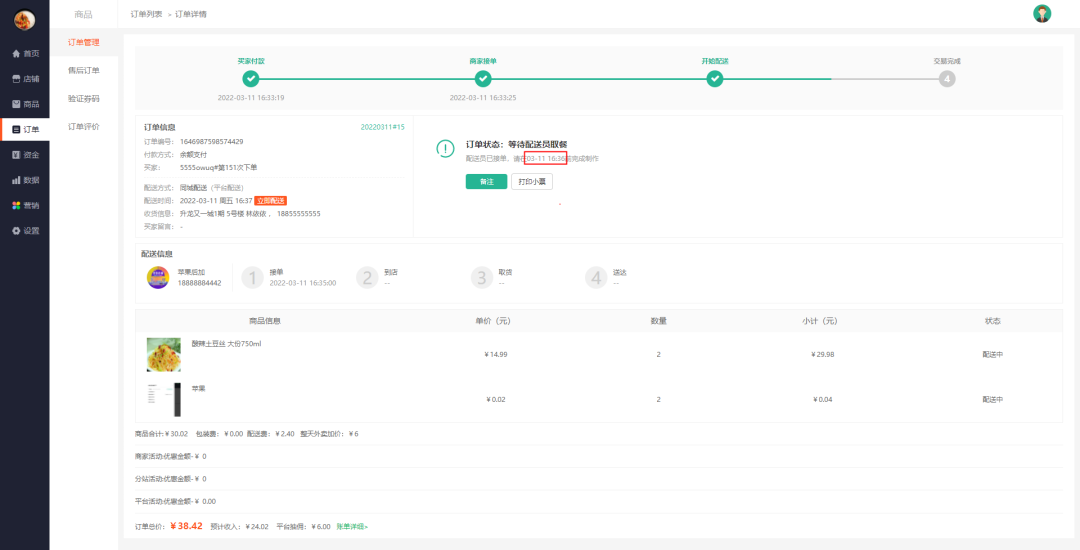Click delivery step 4 送达 circle
Screen dimensions: 1080x550
[596, 277]
